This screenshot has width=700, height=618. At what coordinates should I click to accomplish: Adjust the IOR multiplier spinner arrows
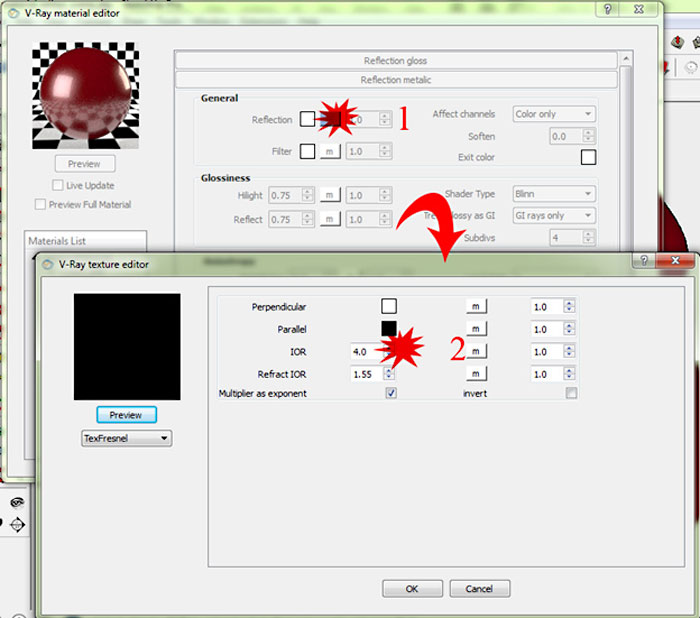pyautogui.click(x=569, y=351)
